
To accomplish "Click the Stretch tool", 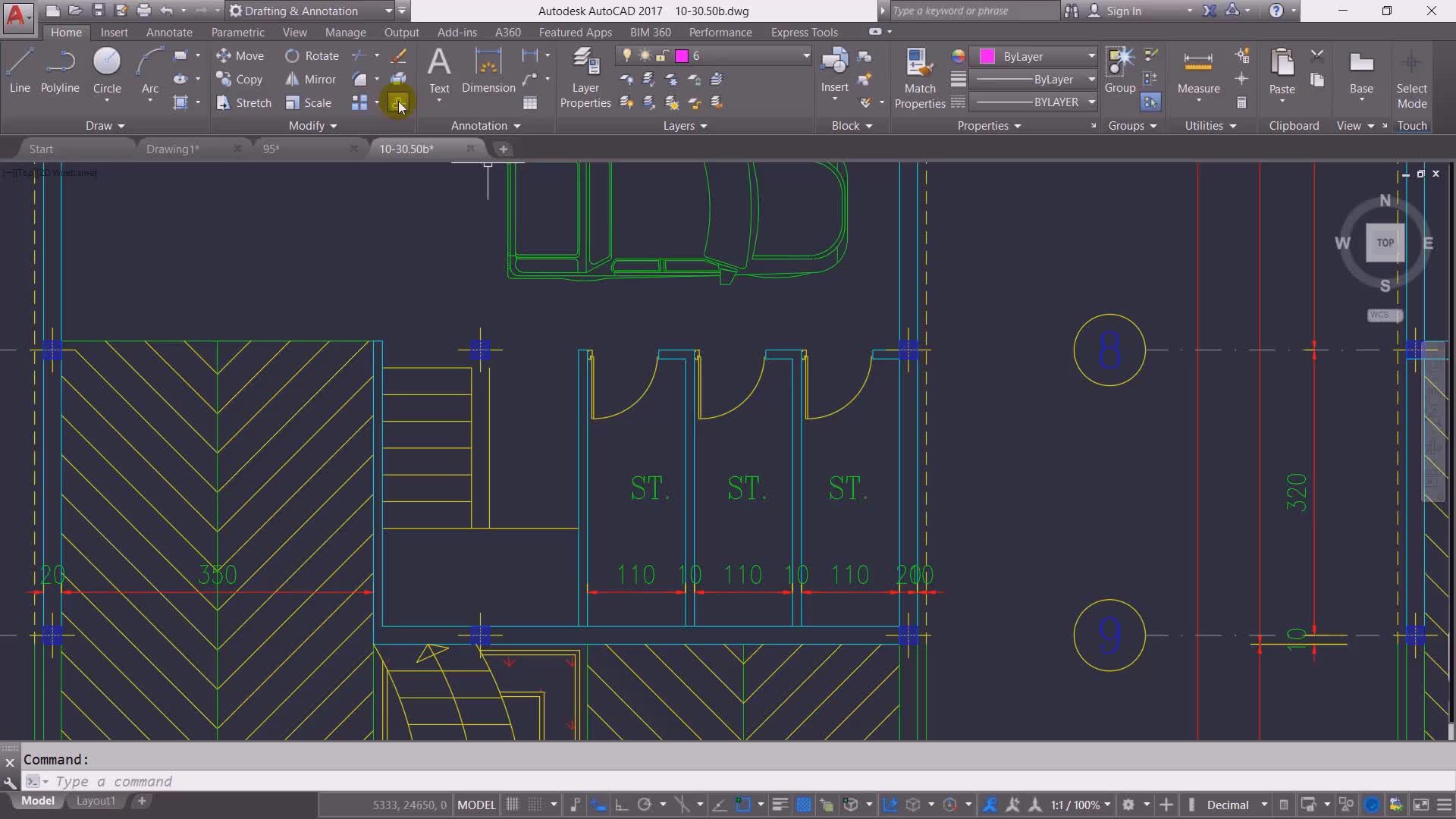I will 243,102.
